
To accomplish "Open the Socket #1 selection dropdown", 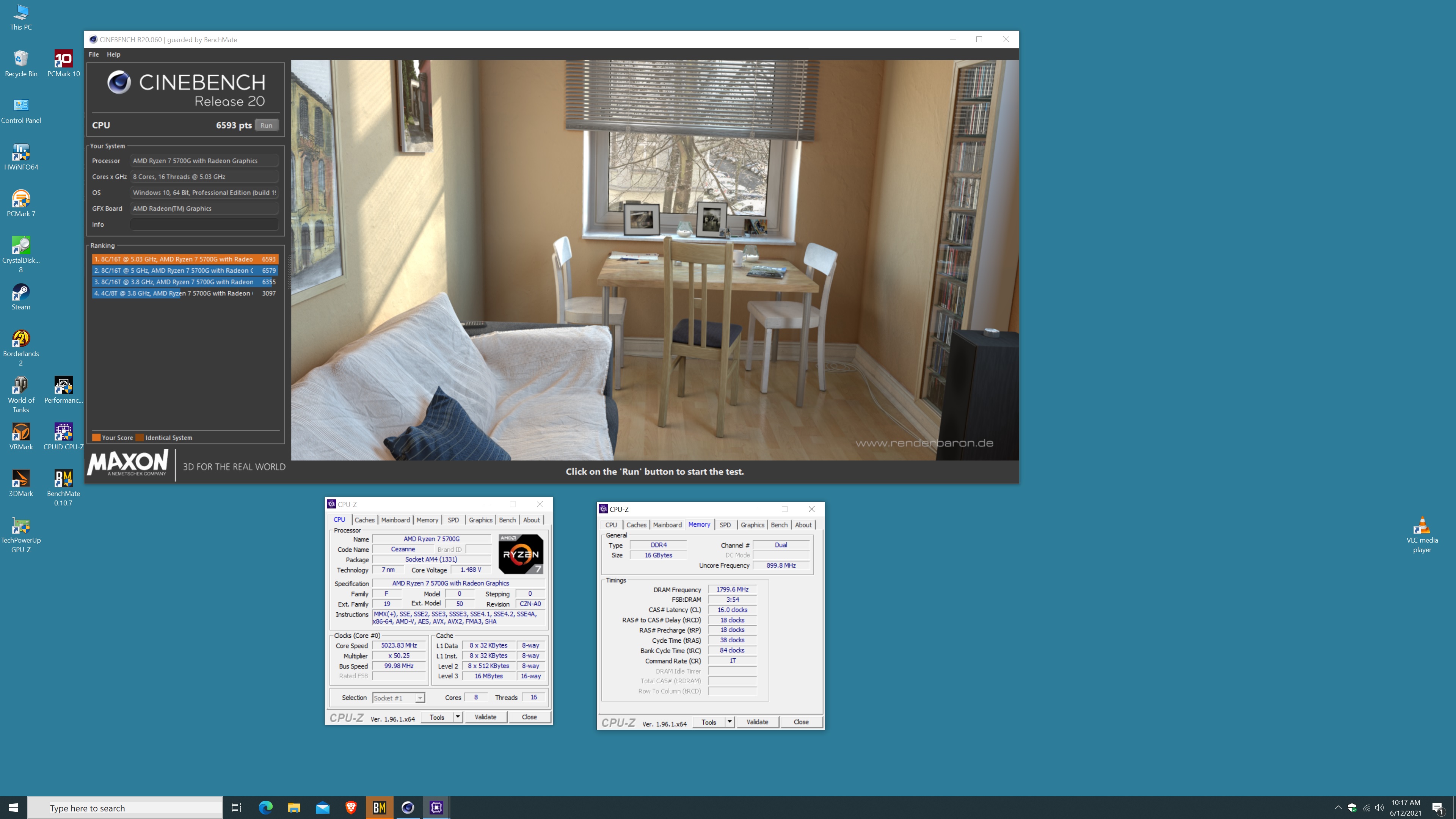I will tap(399, 698).
